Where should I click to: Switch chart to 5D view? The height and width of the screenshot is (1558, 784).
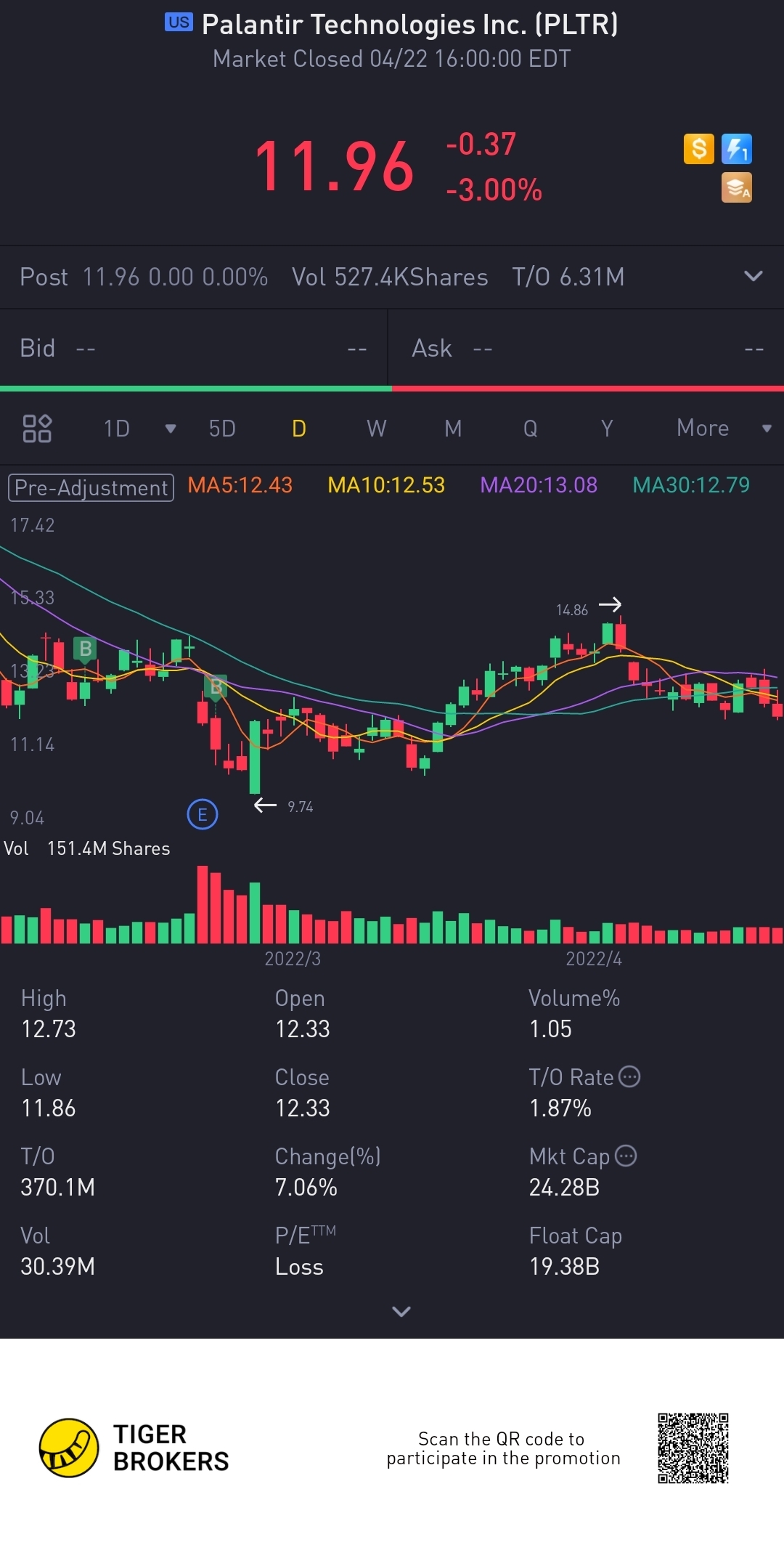(x=222, y=429)
